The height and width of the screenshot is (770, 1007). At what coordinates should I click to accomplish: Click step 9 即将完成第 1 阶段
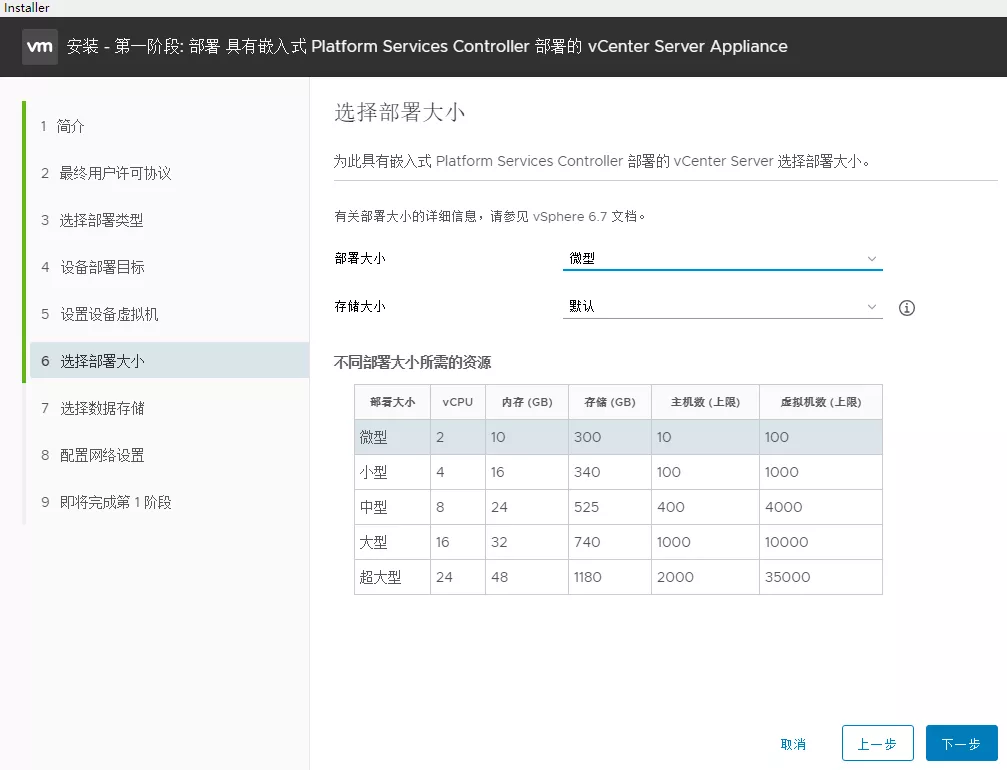tap(115, 502)
